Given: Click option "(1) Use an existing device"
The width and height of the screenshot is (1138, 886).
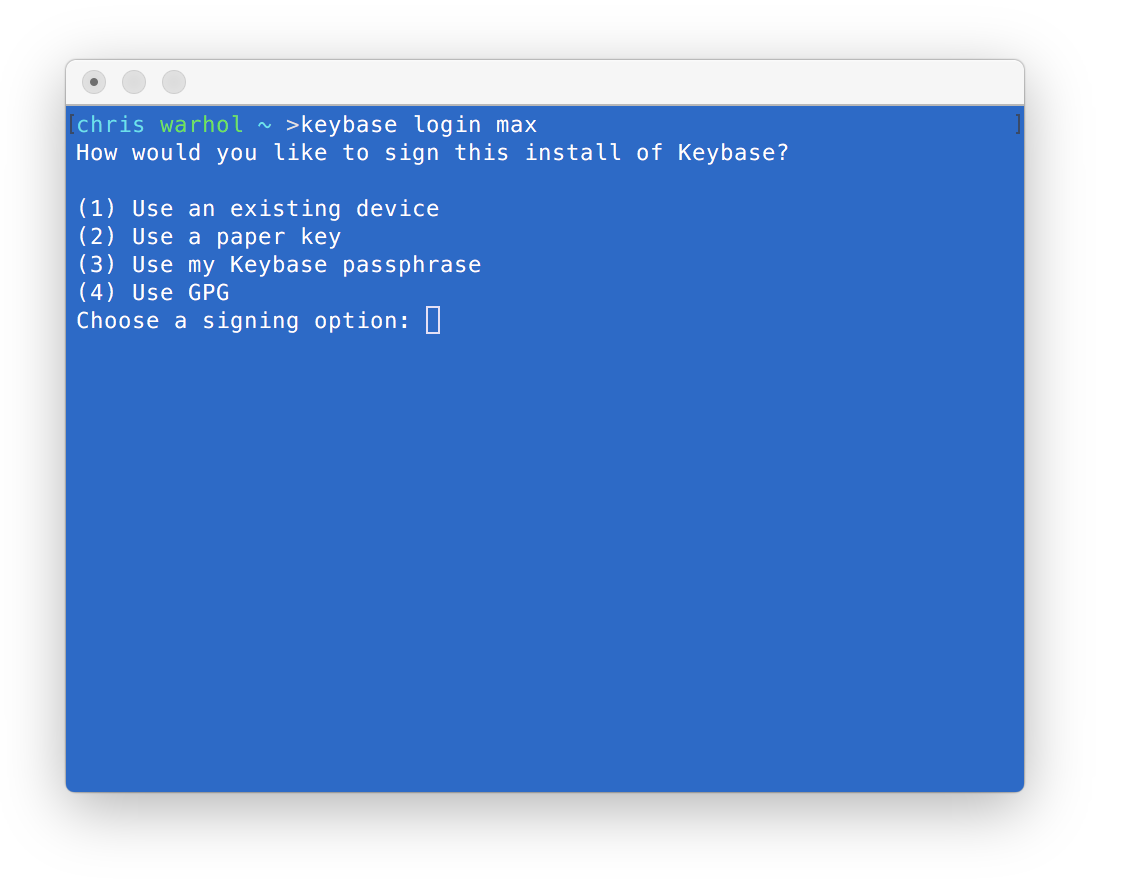Looking at the screenshot, I should pos(257,209).
